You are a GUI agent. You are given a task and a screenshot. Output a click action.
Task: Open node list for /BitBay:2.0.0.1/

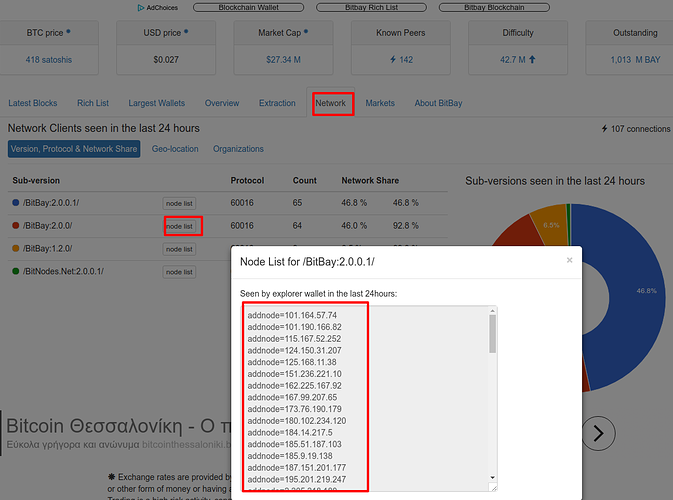[x=179, y=203]
